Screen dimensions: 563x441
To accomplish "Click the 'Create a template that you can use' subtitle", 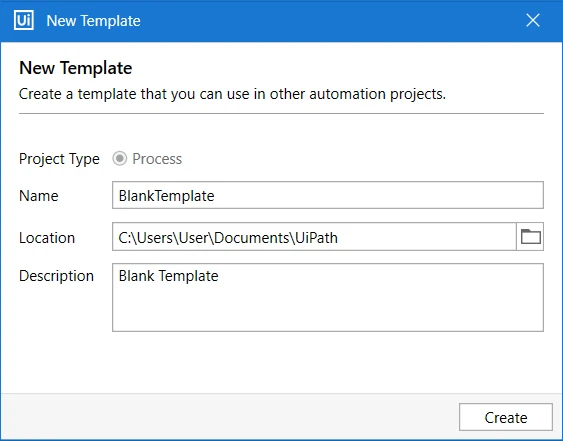I will (x=232, y=94).
